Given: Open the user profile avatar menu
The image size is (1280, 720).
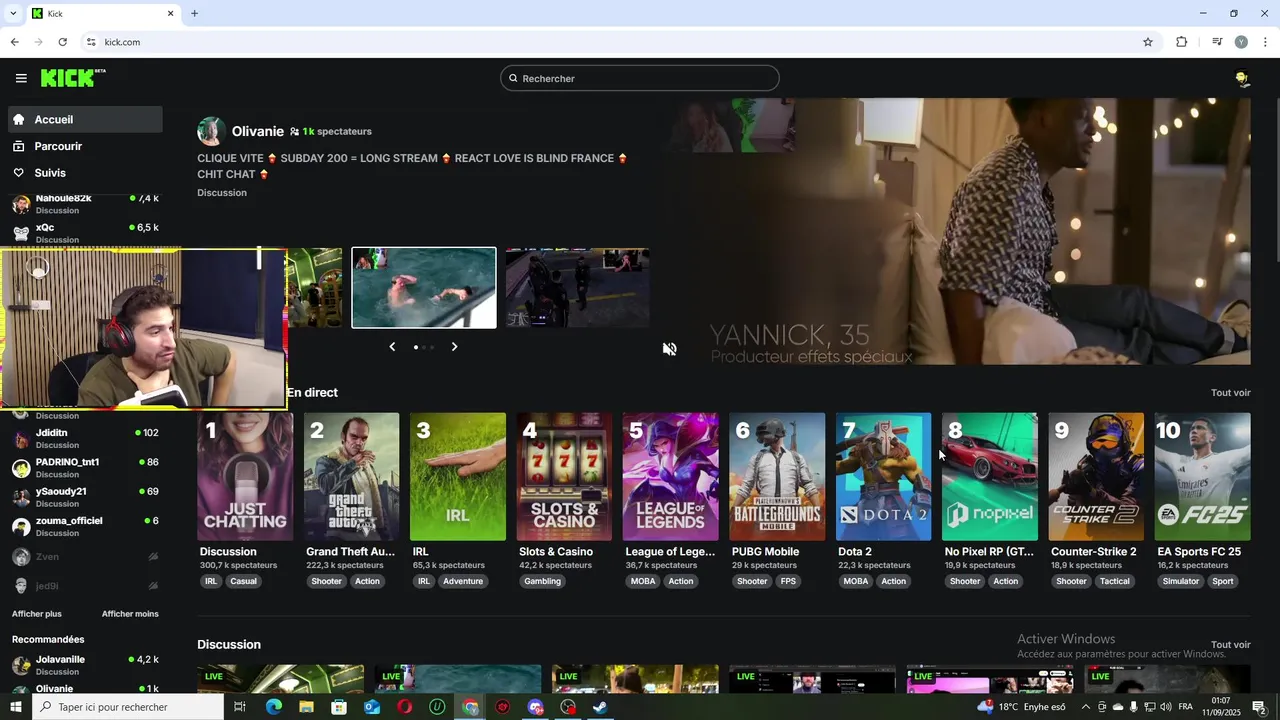Looking at the screenshot, I should pyautogui.click(x=1242, y=78).
